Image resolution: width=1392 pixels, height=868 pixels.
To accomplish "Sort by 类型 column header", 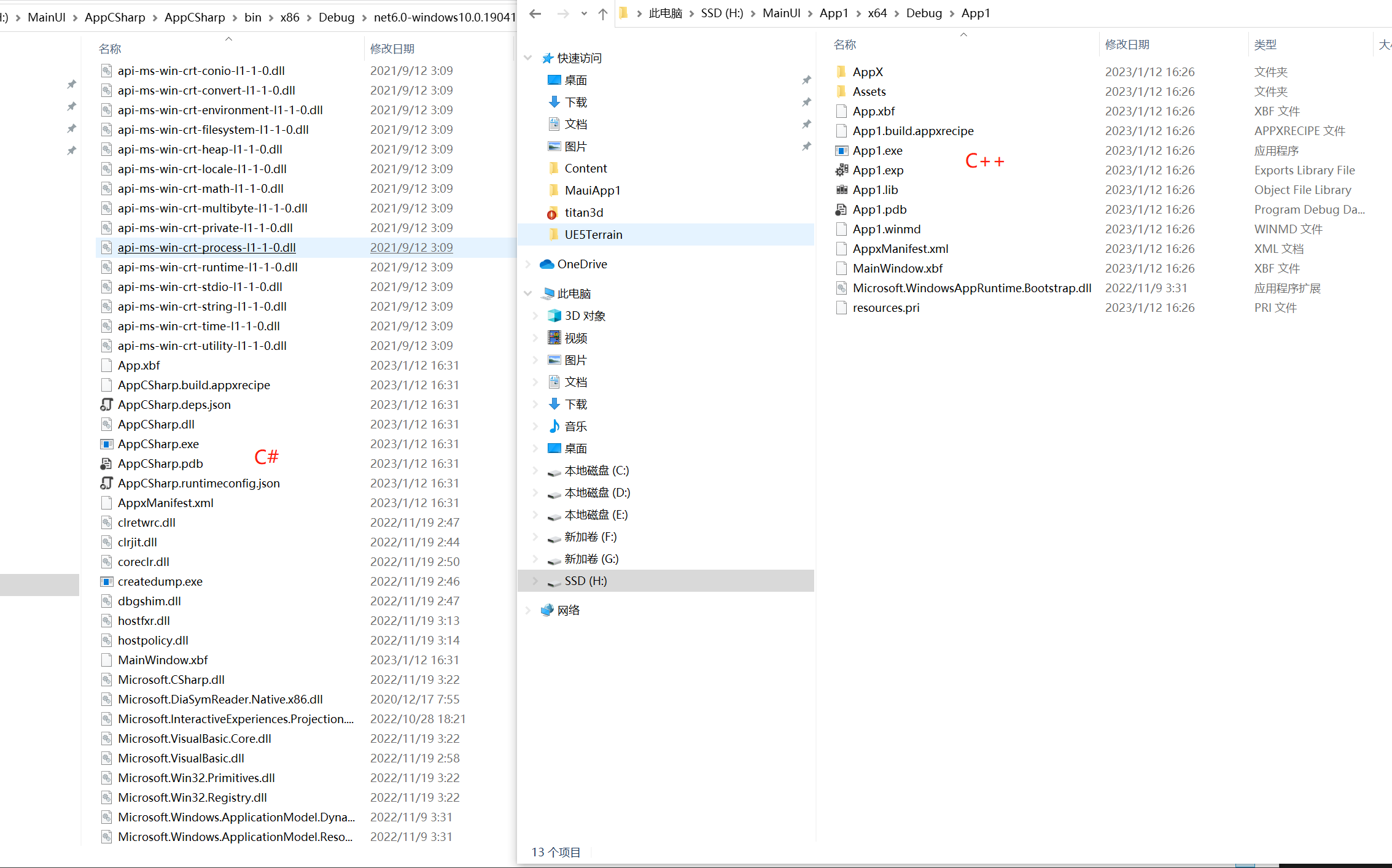I will click(x=1266, y=44).
